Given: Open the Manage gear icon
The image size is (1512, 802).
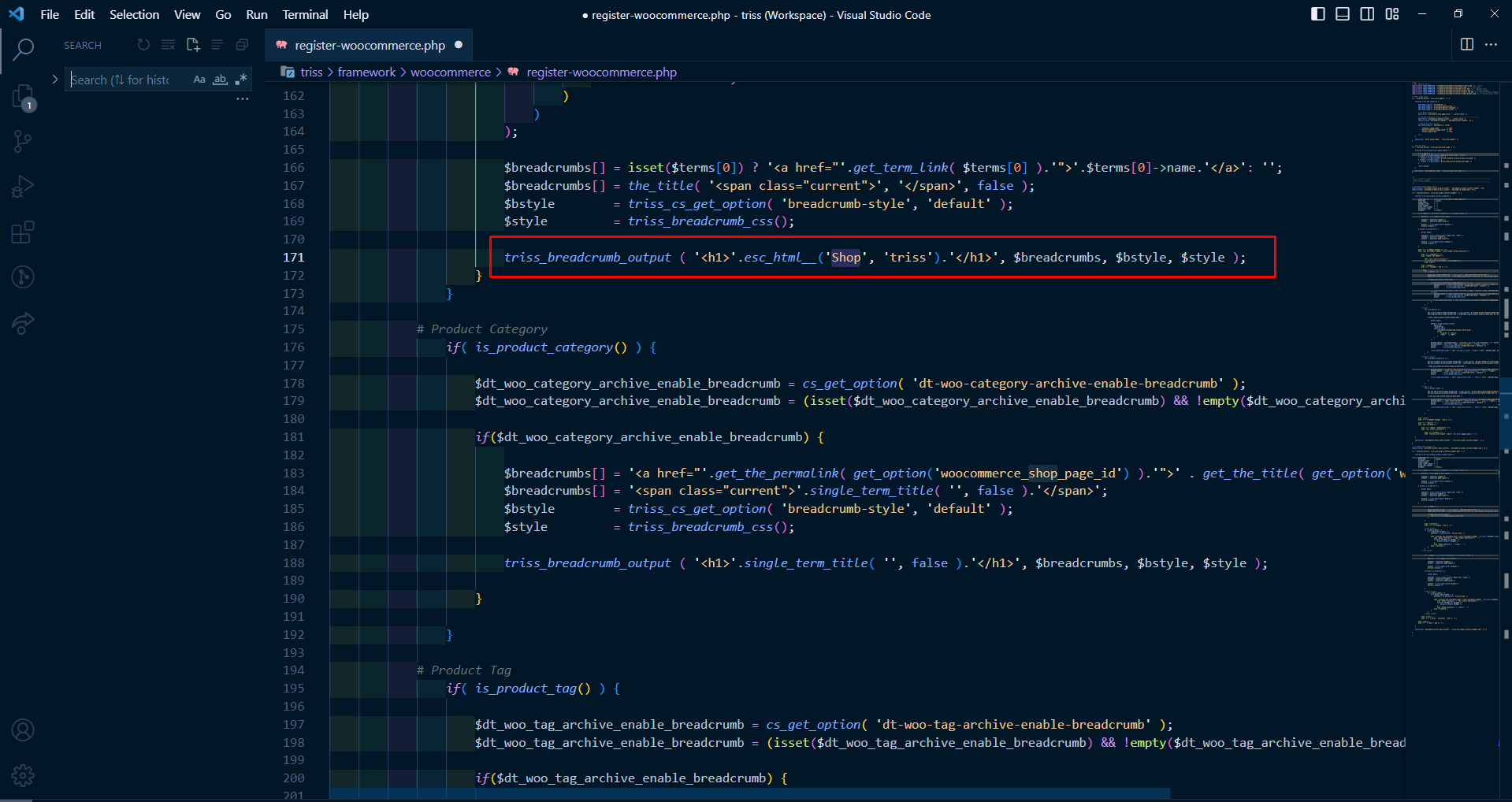Looking at the screenshot, I should (24, 776).
